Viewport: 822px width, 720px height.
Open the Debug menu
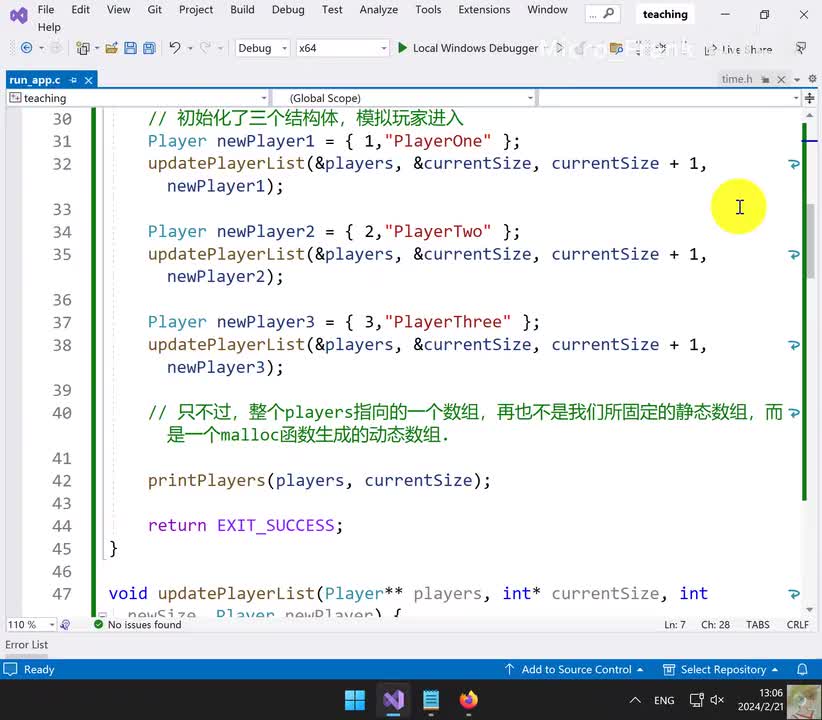pos(288,9)
